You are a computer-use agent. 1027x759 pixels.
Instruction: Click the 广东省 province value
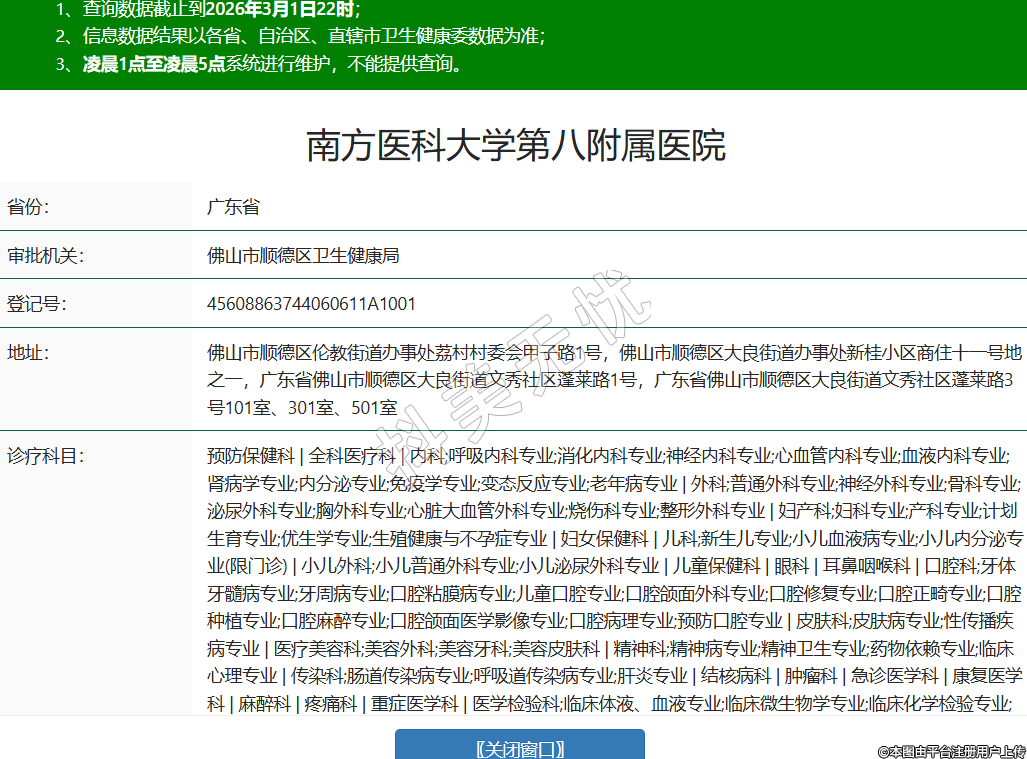coord(233,207)
